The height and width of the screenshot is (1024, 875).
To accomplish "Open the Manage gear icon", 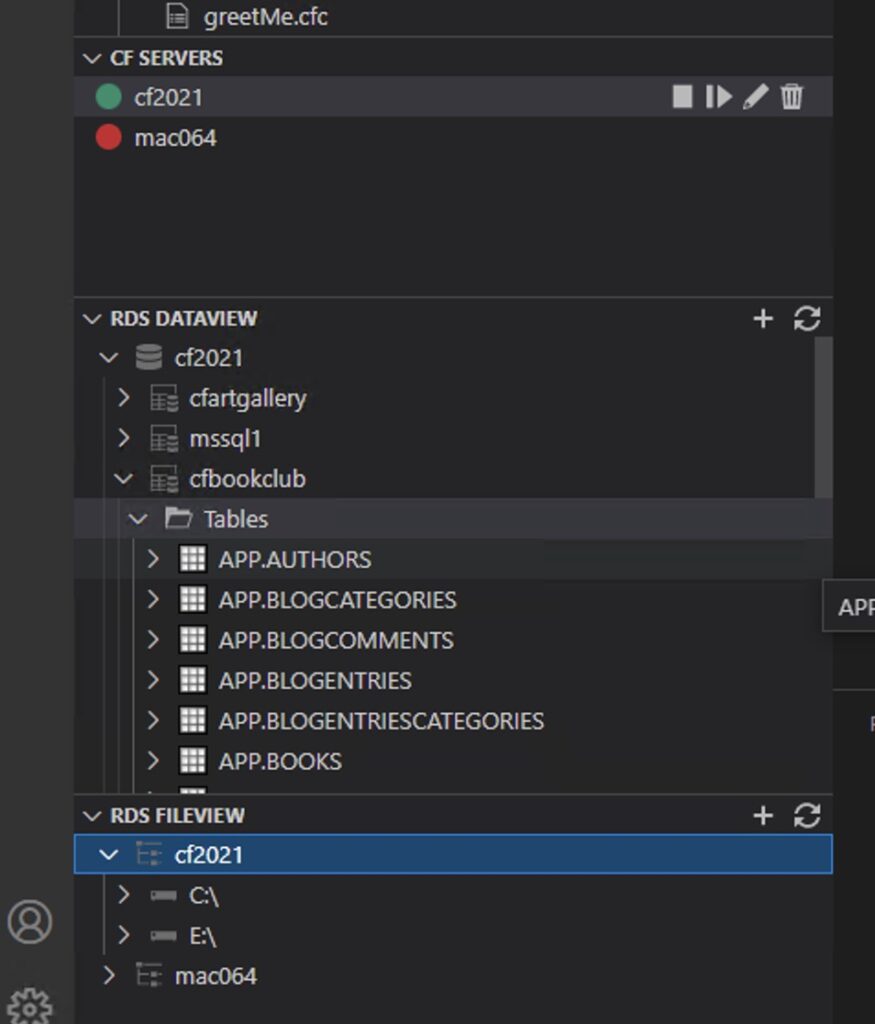I will coord(30,1006).
